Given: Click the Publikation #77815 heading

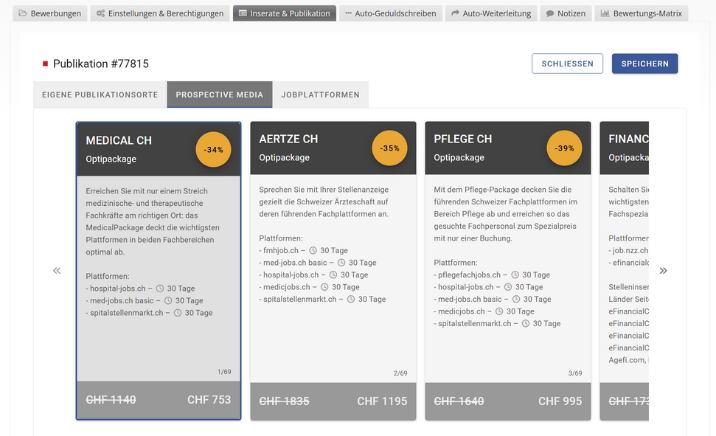Looking at the screenshot, I should [x=101, y=63].
